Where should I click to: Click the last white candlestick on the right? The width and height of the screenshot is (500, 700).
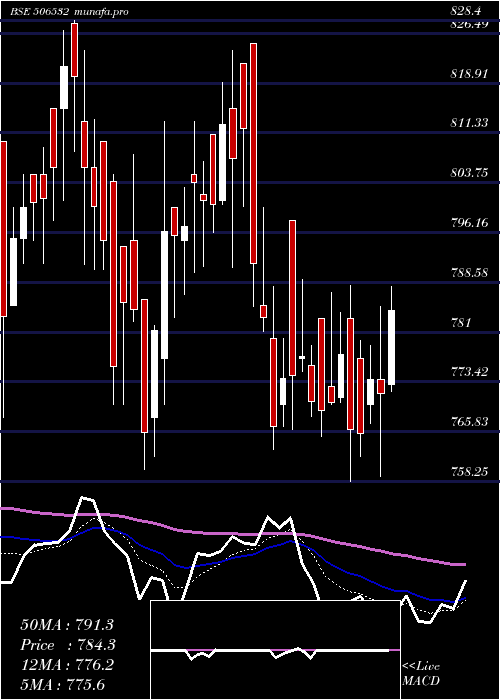click(392, 347)
